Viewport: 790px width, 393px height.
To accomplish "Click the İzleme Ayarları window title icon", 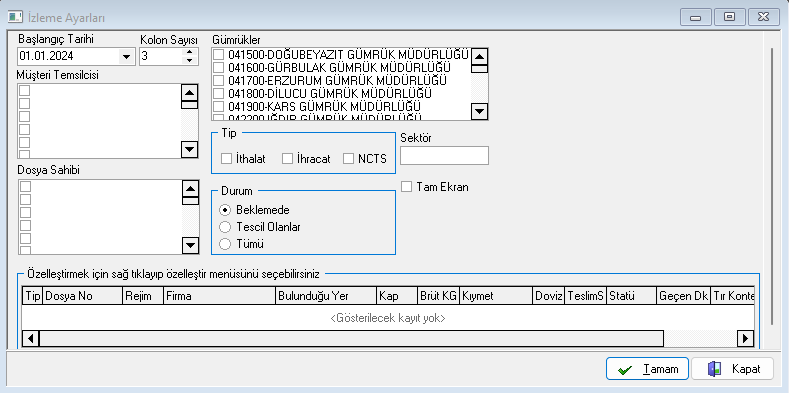I will [16, 17].
